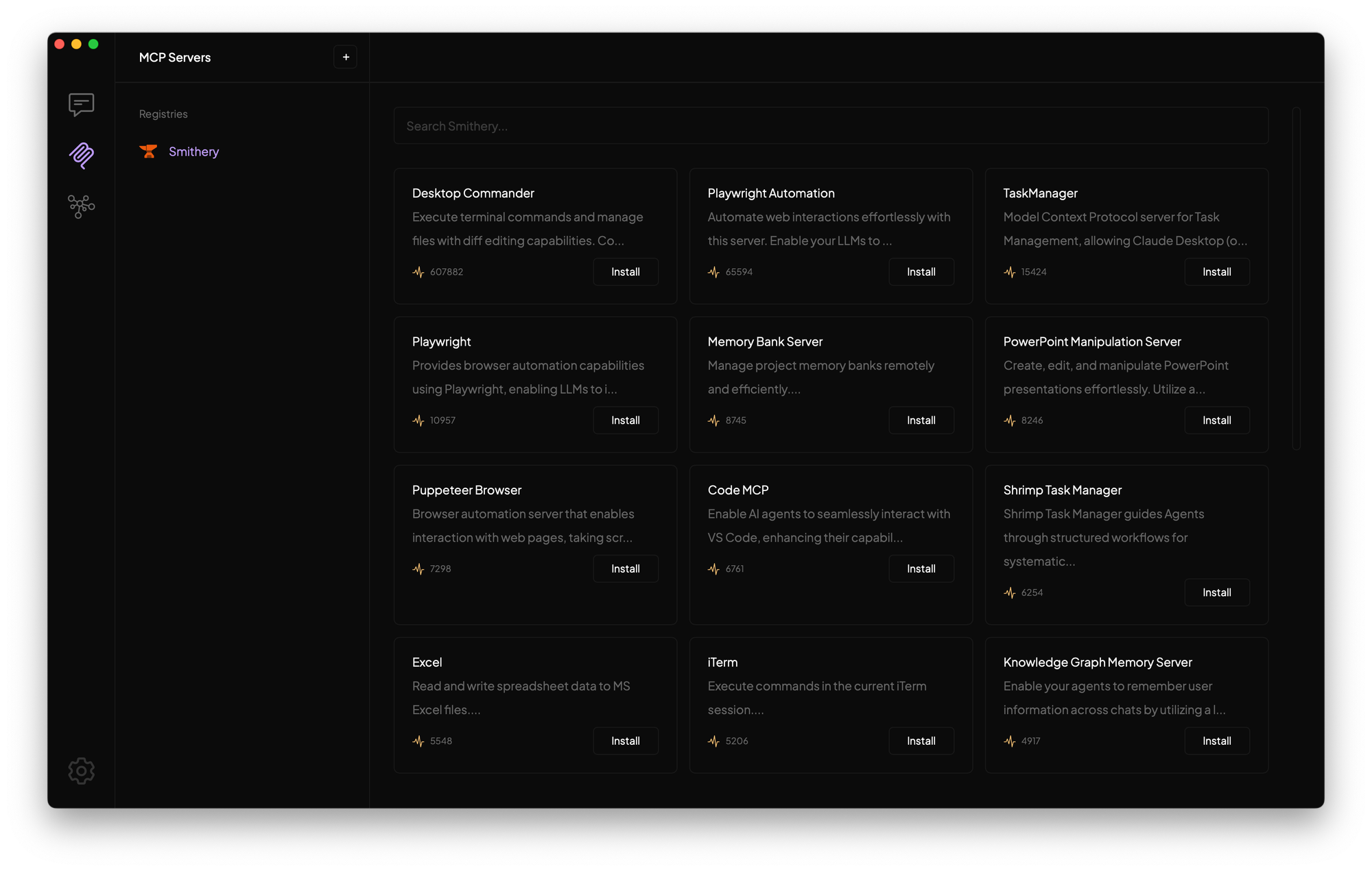1372x871 pixels.
Task: Click the iTerm description text
Action: click(817, 698)
